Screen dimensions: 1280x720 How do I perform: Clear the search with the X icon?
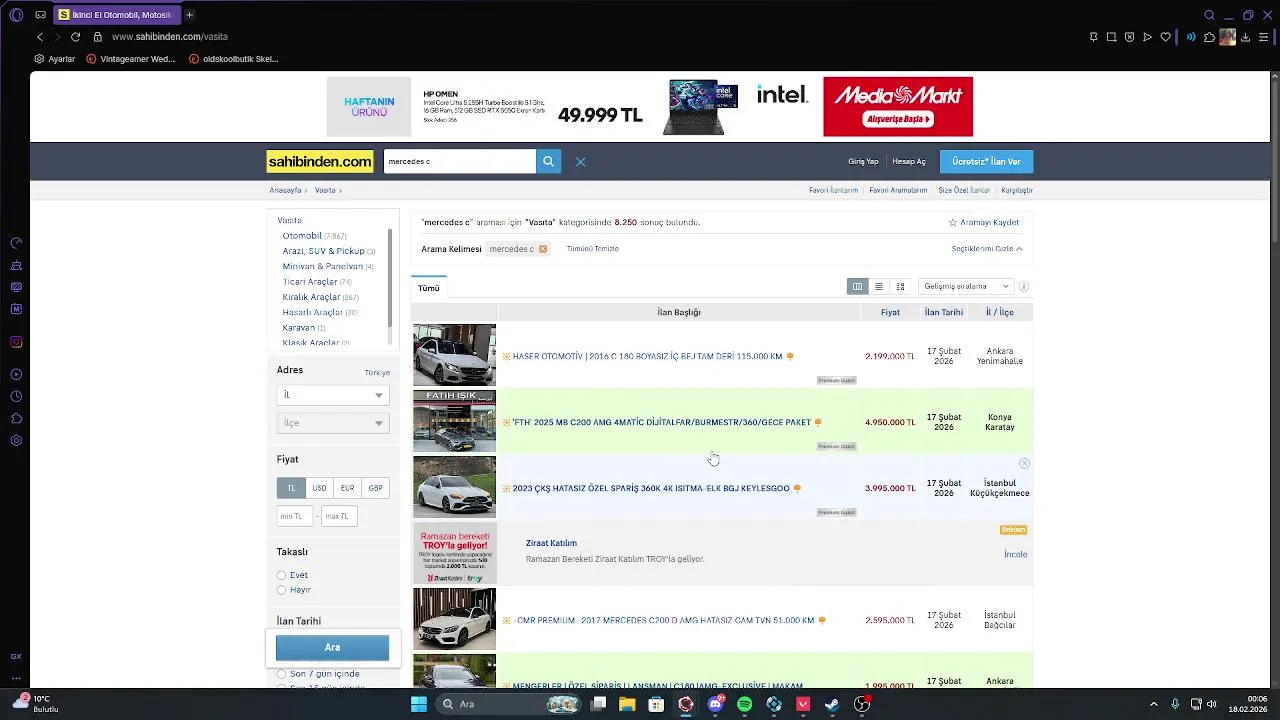(580, 161)
